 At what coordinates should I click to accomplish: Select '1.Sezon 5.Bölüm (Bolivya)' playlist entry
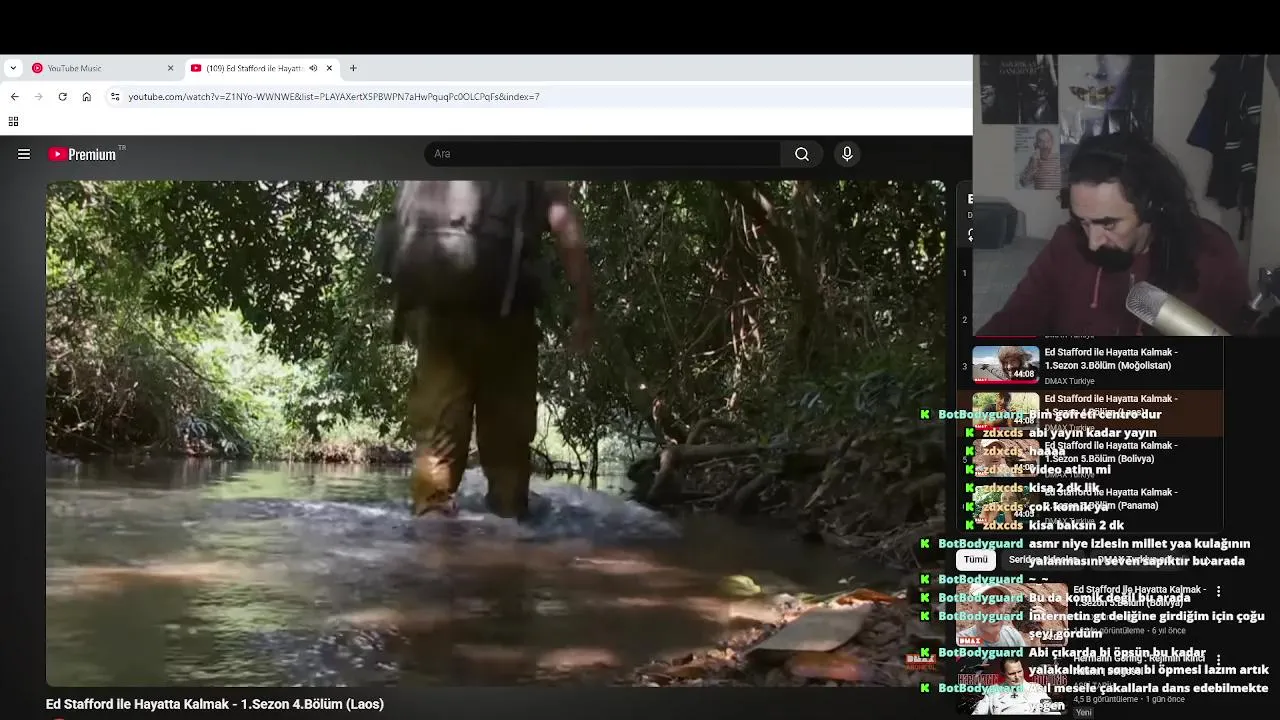click(x=1111, y=452)
